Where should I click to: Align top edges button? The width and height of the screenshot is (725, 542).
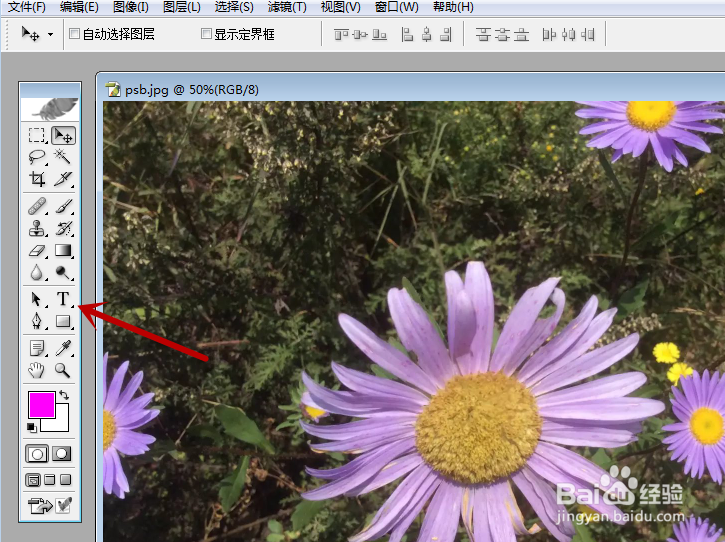click(x=341, y=35)
